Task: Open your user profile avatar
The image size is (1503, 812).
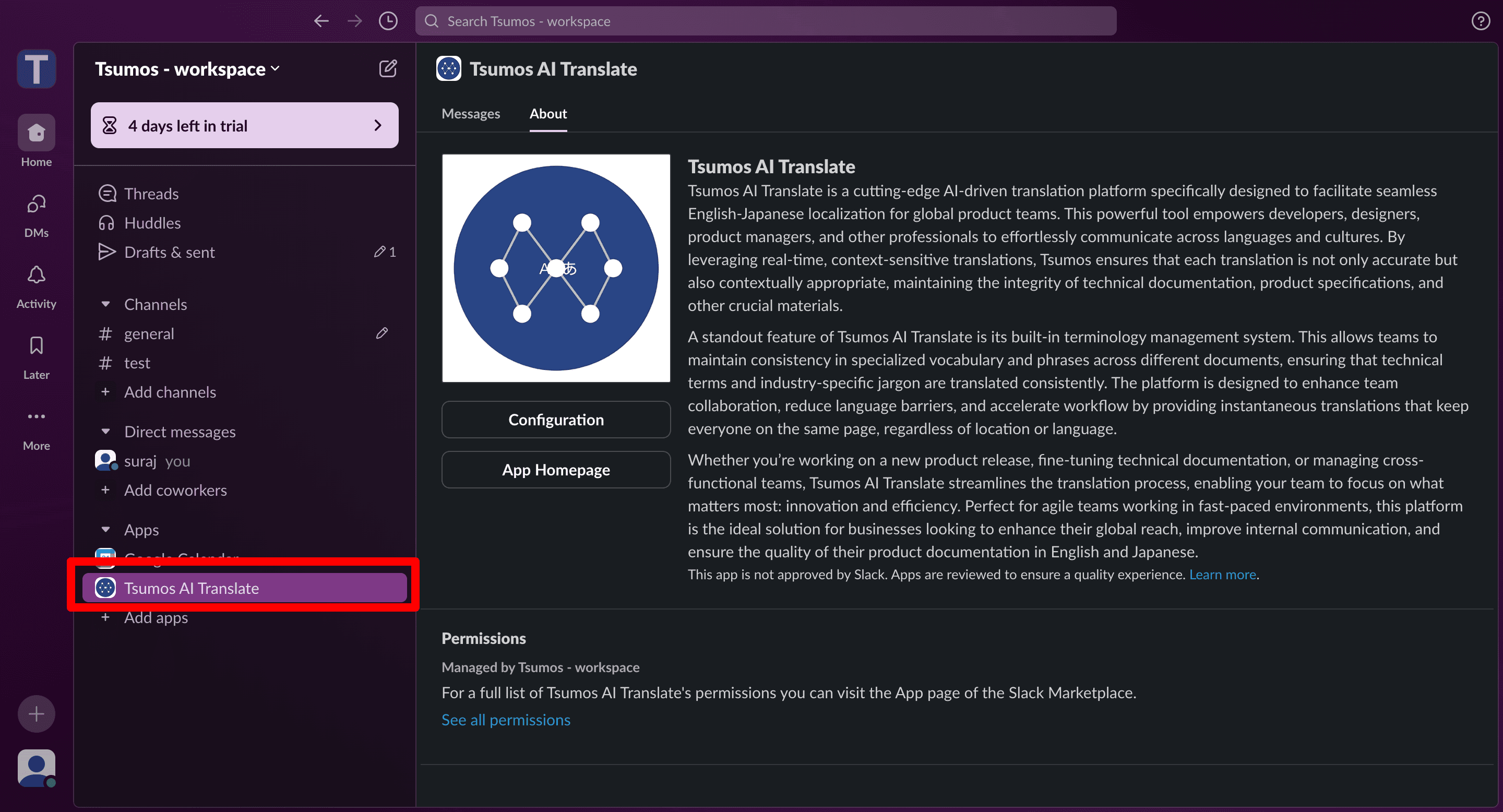Action: tap(36, 768)
